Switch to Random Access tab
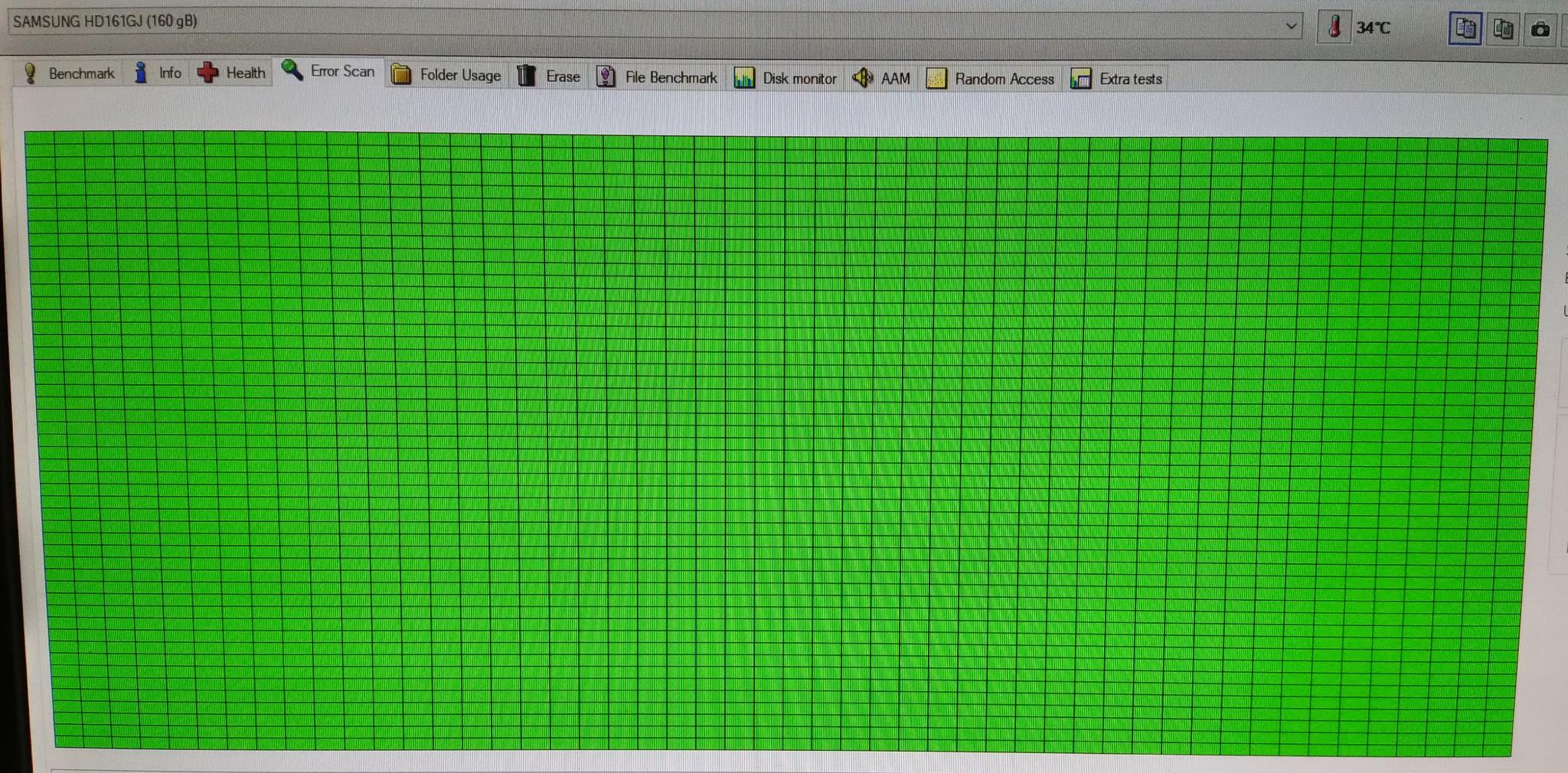 point(991,79)
